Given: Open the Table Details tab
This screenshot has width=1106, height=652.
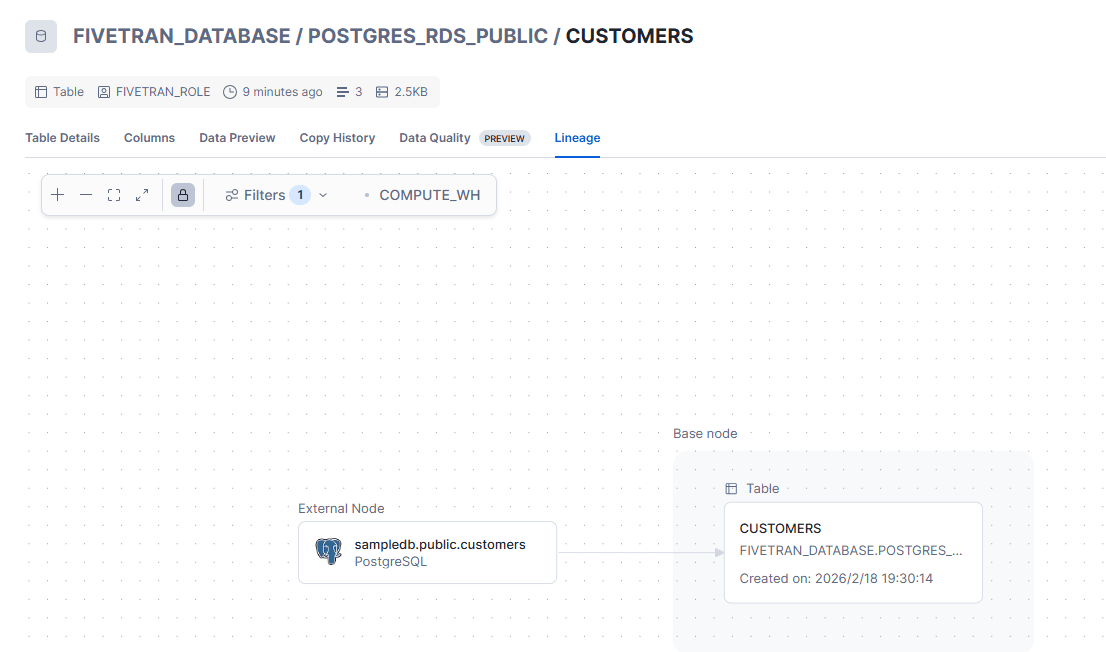Looking at the screenshot, I should (62, 138).
